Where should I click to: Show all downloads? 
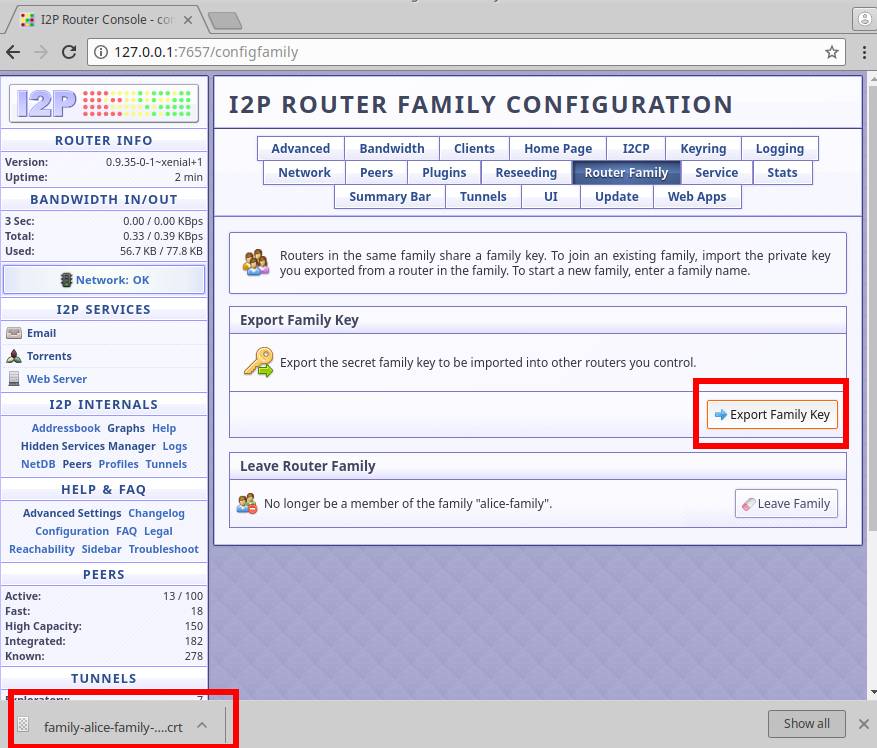806,723
